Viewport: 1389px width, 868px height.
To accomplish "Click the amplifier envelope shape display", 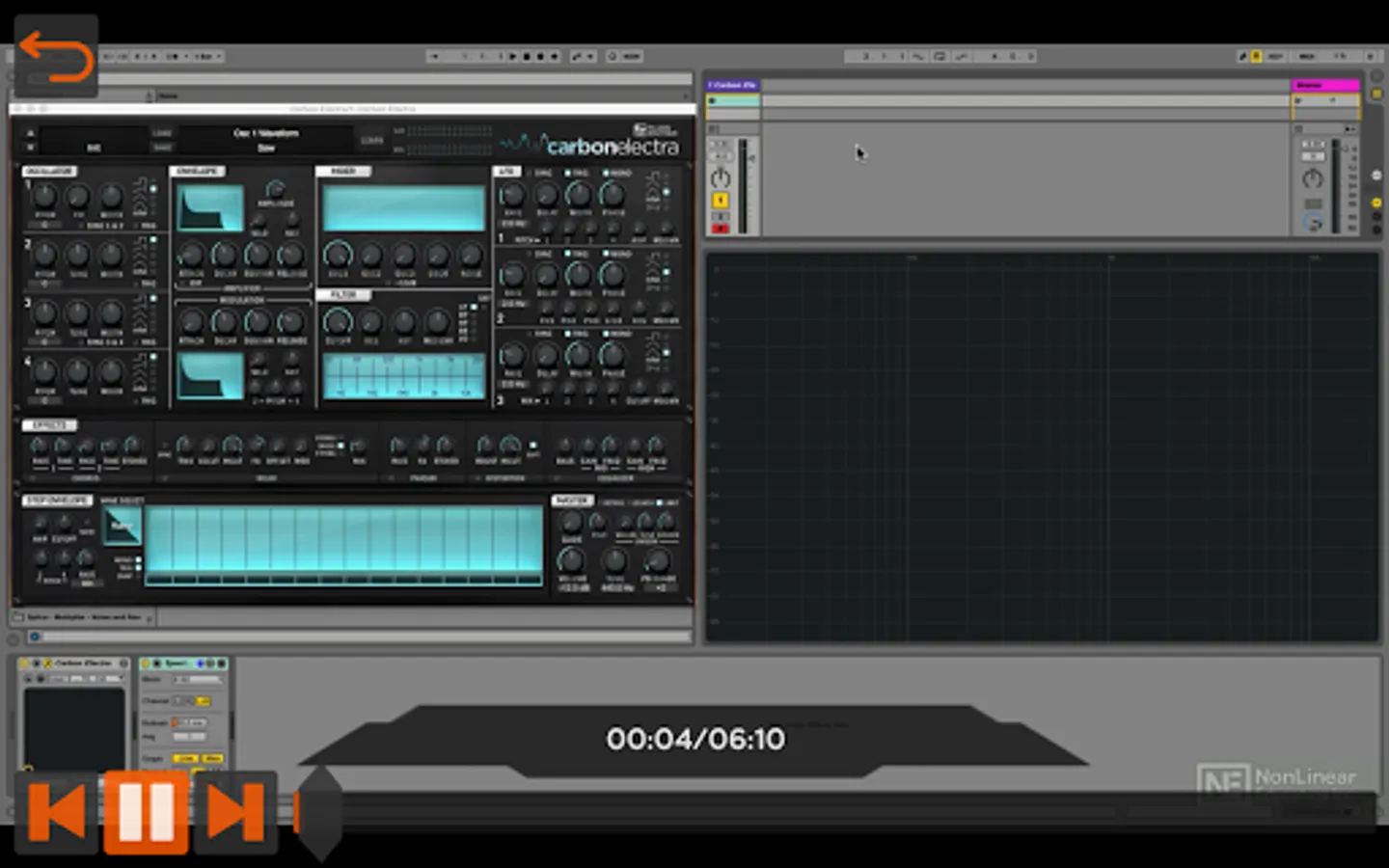I will pyautogui.click(x=209, y=207).
